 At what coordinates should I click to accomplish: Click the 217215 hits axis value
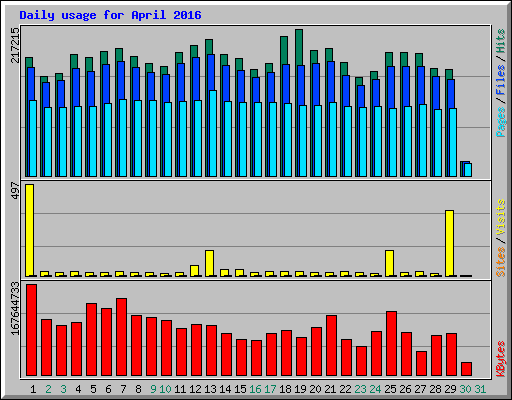point(15,45)
